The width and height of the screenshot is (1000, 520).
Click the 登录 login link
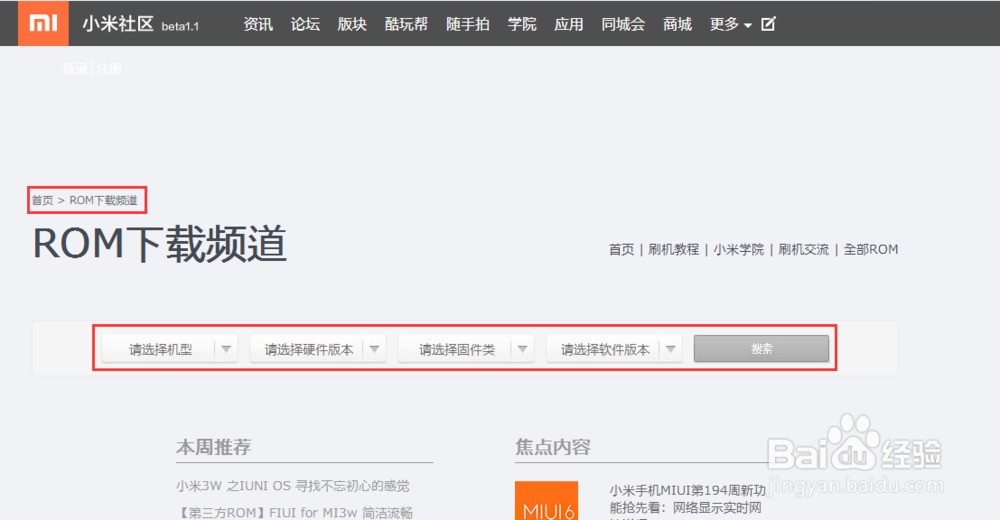tap(75, 69)
